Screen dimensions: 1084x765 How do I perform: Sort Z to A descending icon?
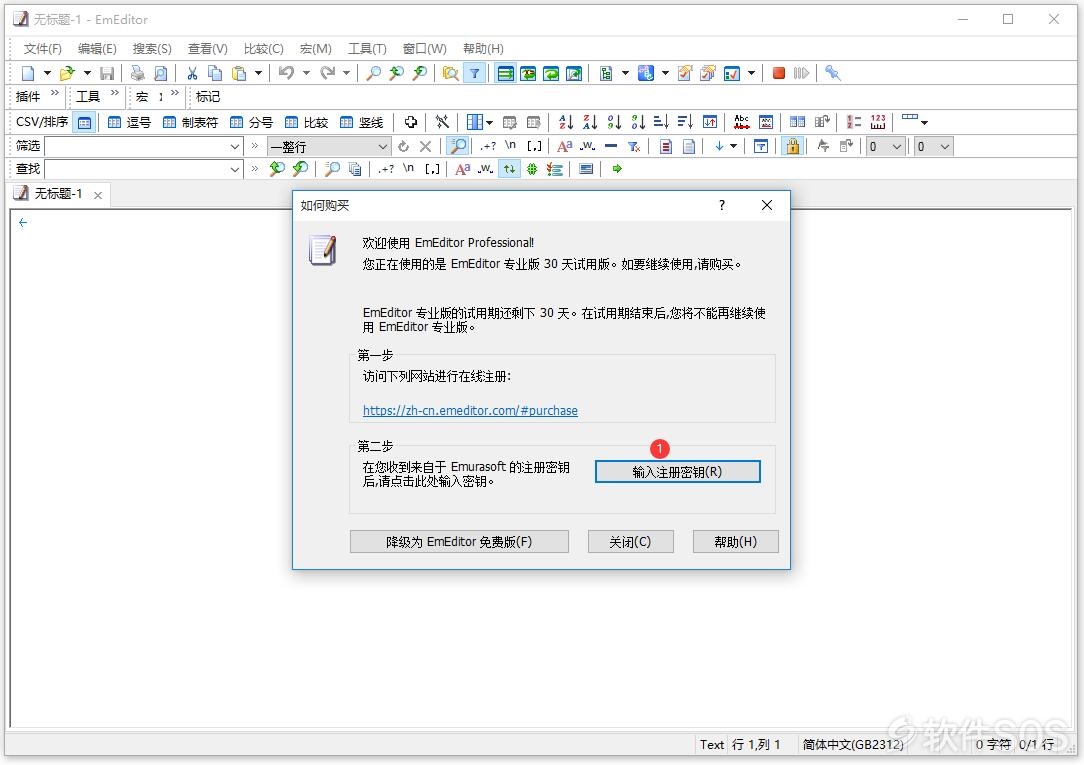click(x=590, y=122)
